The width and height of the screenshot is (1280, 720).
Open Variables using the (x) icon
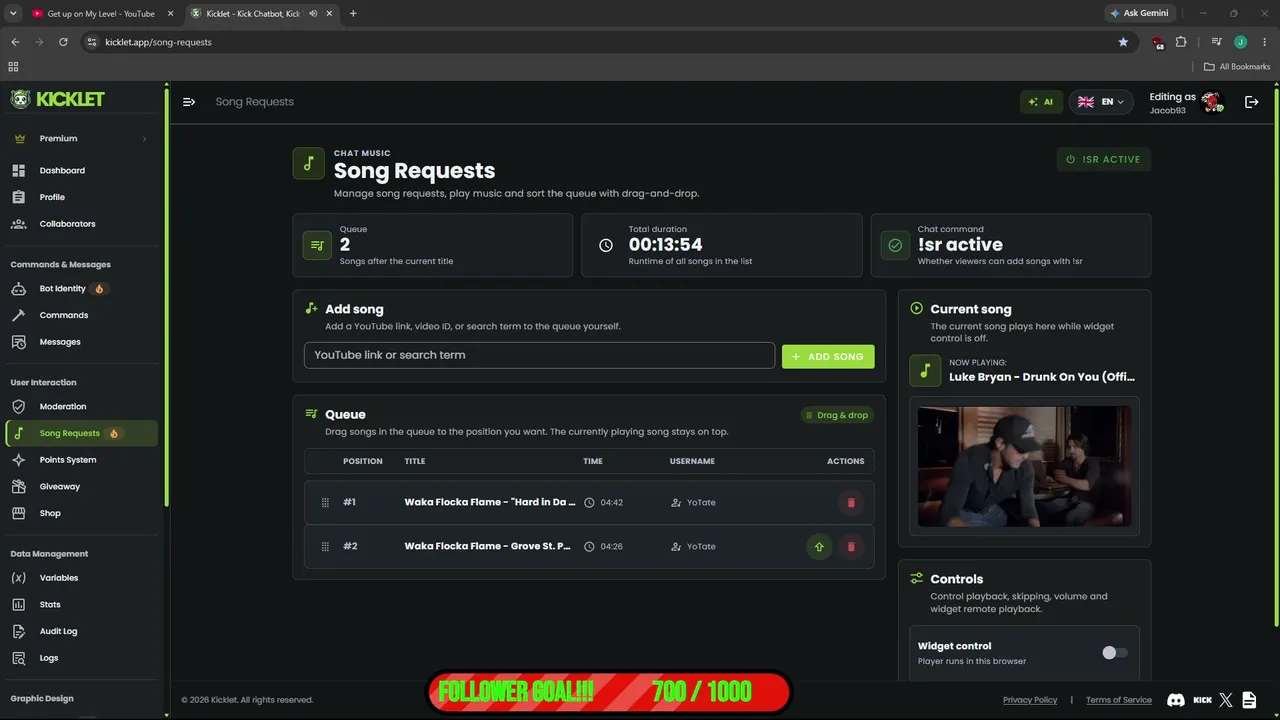point(18,578)
